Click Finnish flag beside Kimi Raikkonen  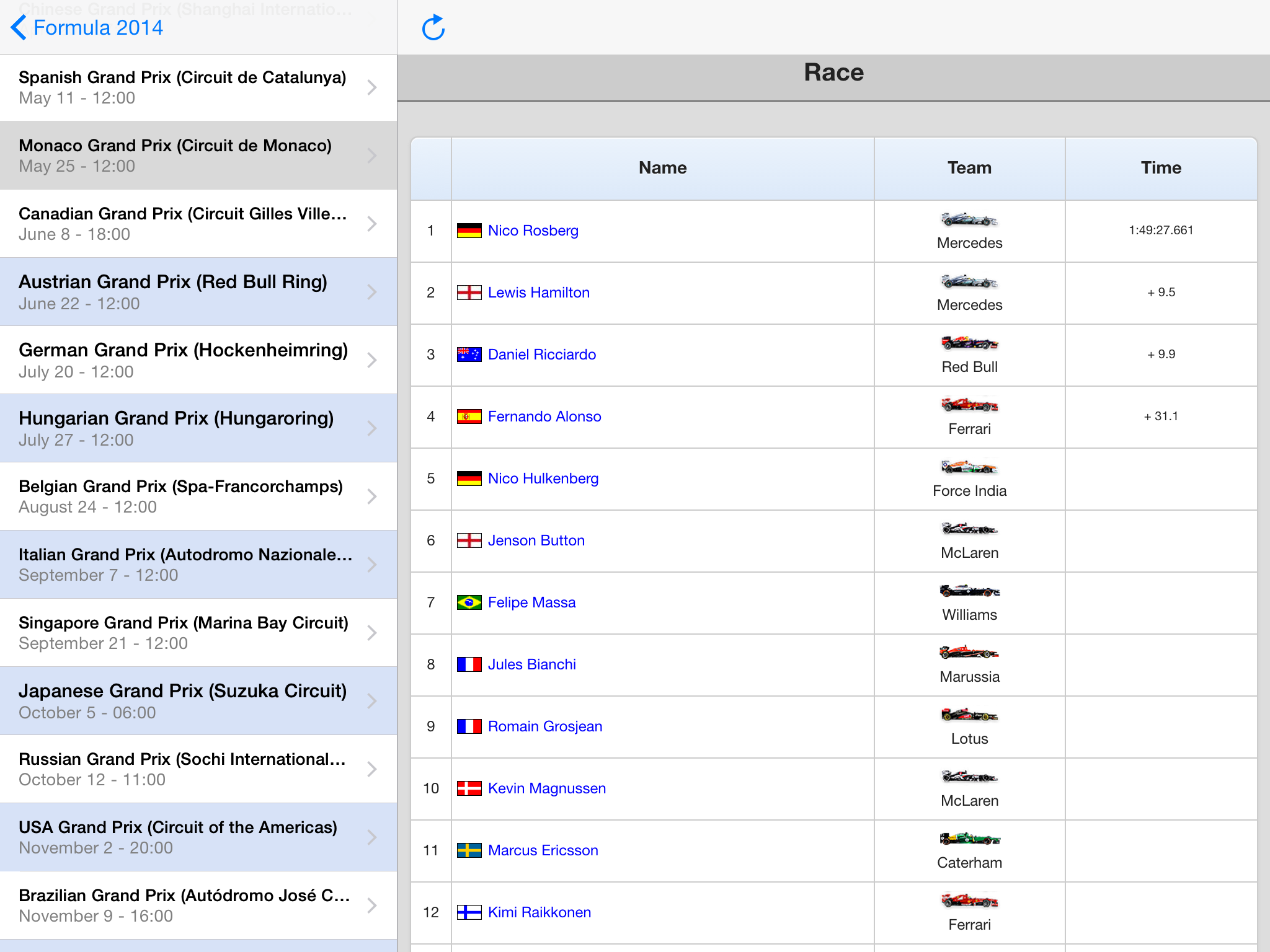click(469, 912)
